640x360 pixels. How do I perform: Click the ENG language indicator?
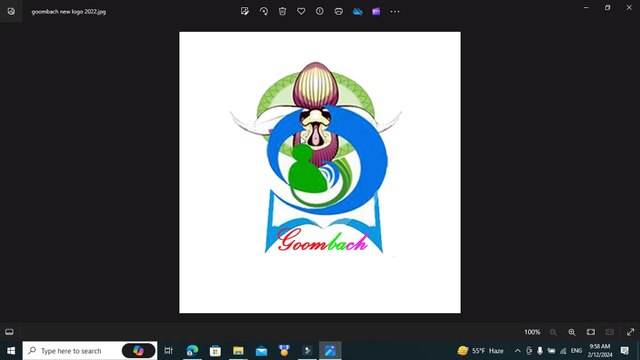[576, 351]
